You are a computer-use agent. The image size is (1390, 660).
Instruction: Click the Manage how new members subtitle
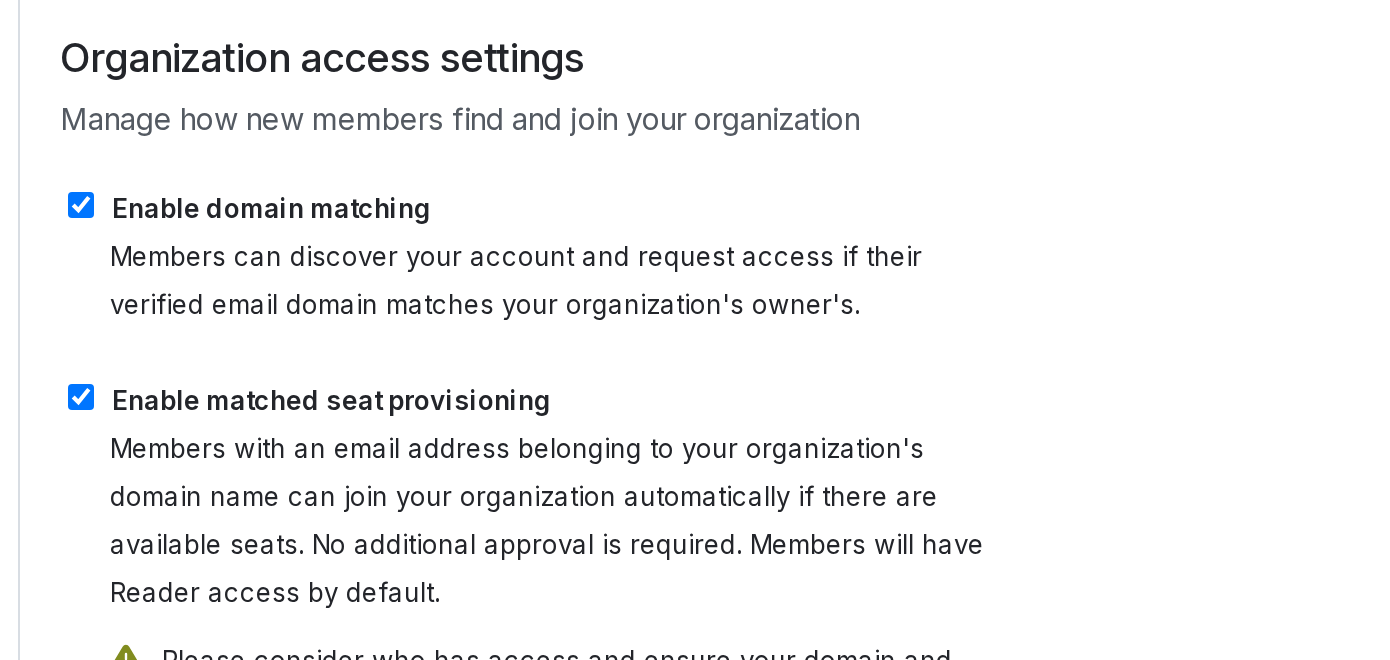point(460,119)
